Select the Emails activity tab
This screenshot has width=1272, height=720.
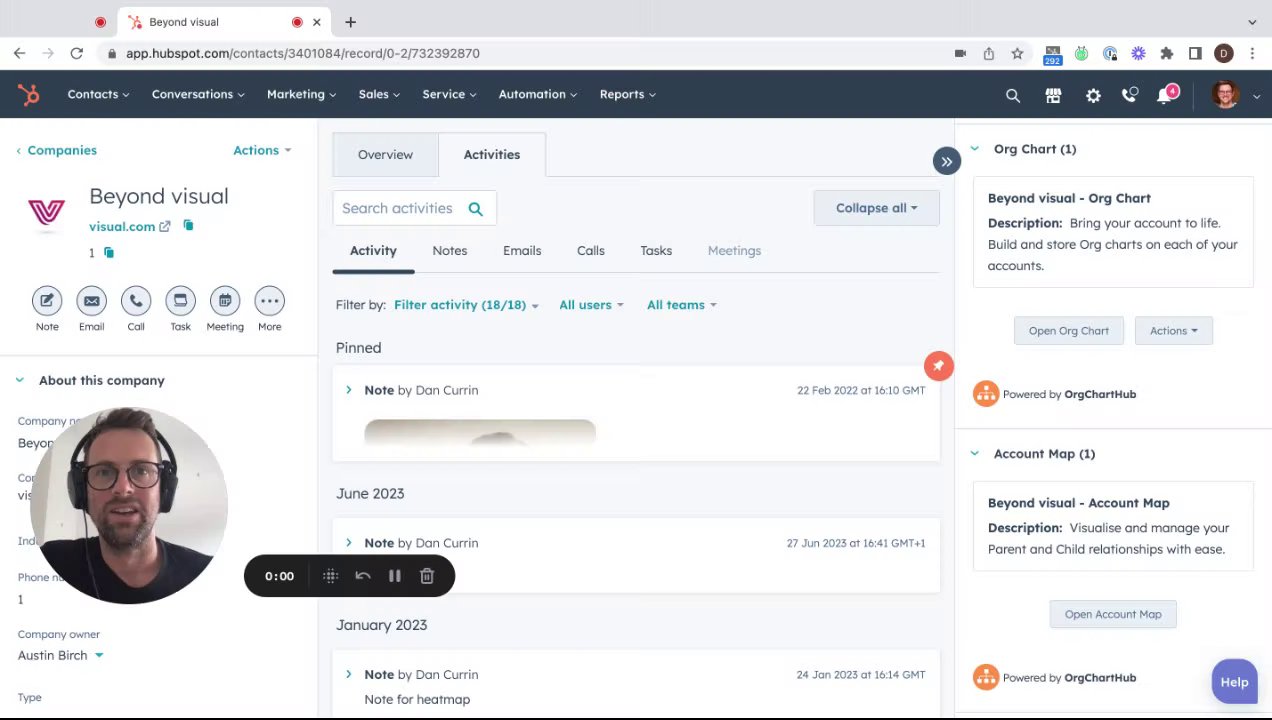pos(522,251)
